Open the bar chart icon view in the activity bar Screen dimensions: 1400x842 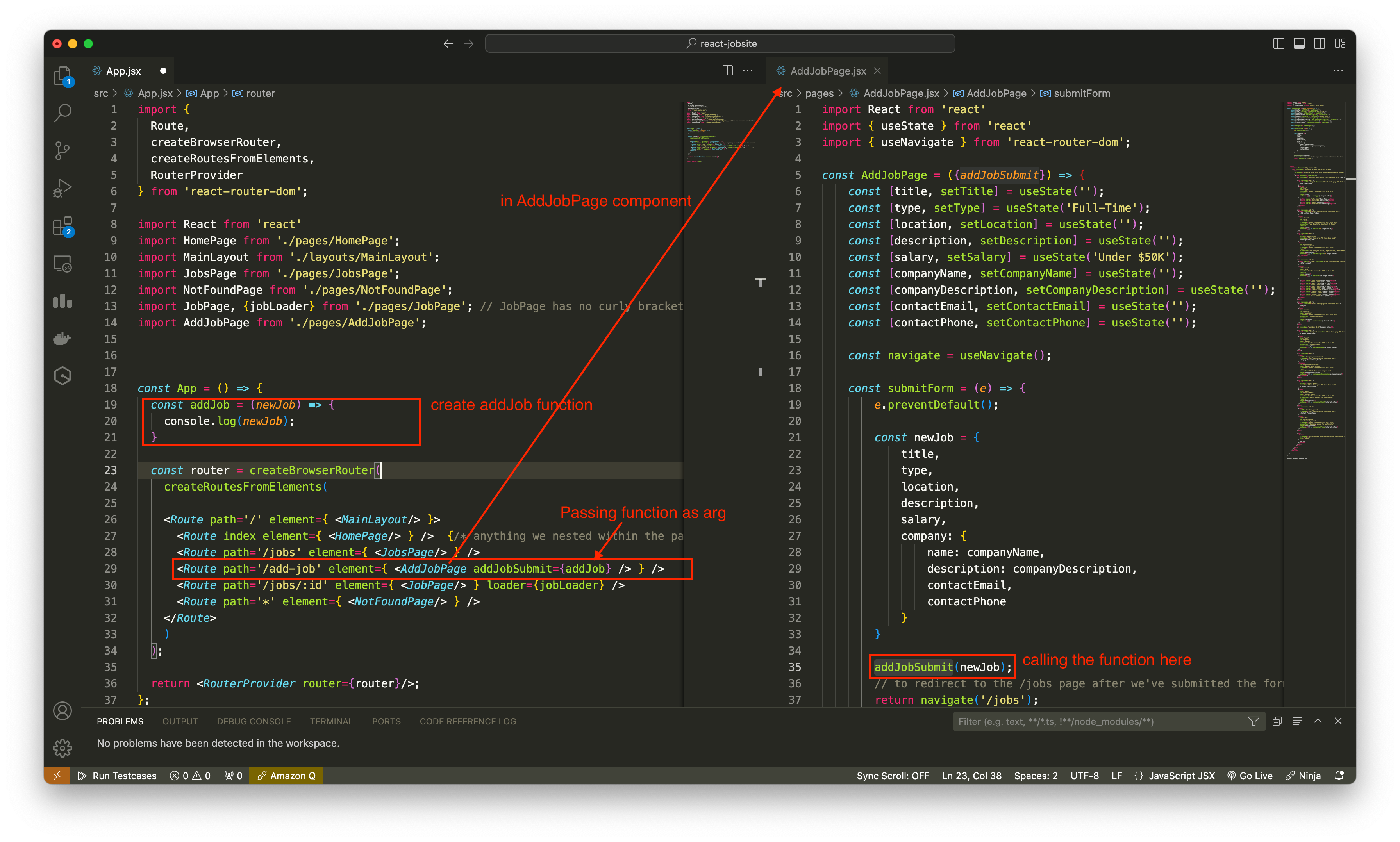62,301
